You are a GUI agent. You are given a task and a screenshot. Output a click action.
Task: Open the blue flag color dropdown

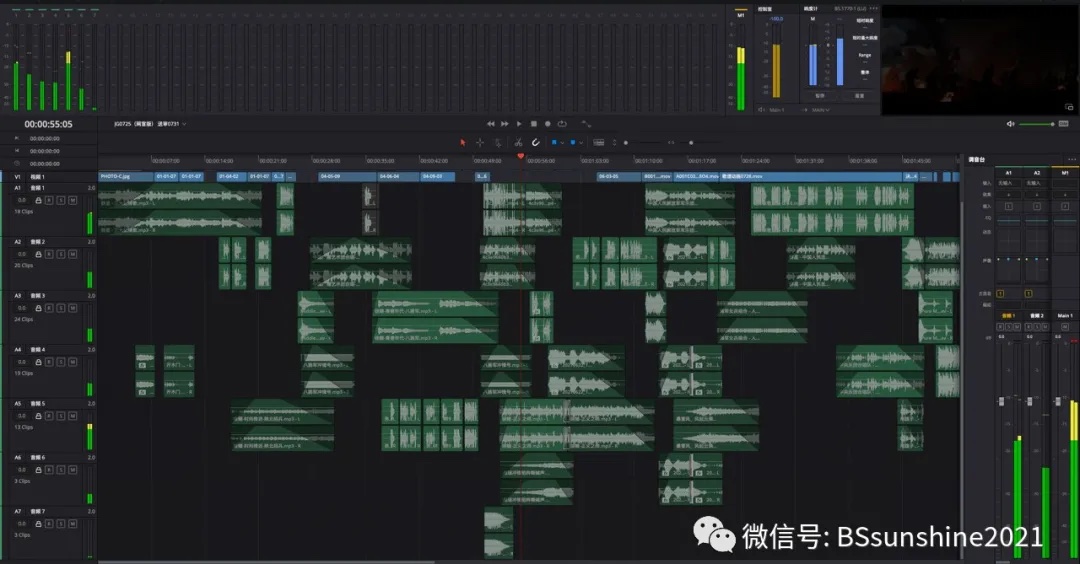[x=560, y=142]
